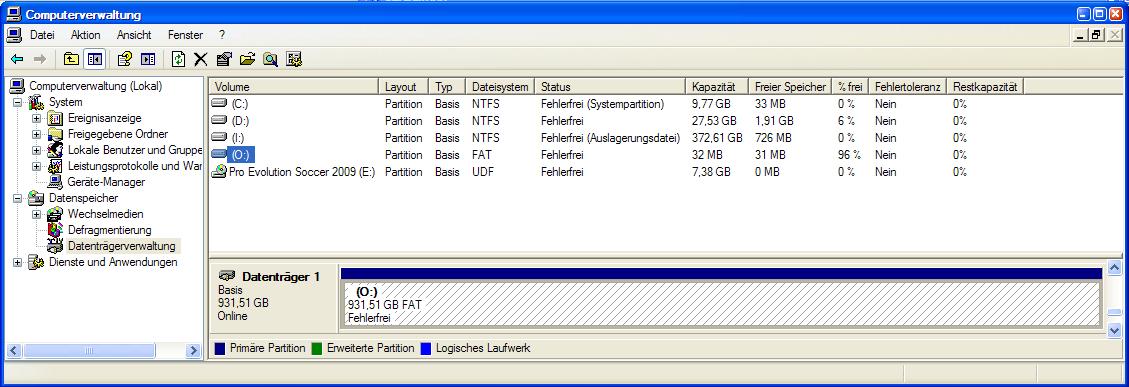Click tree pane horizontal scrollbar right arrow
Image resolution: width=1129 pixels, height=387 pixels.
pyautogui.click(x=193, y=351)
